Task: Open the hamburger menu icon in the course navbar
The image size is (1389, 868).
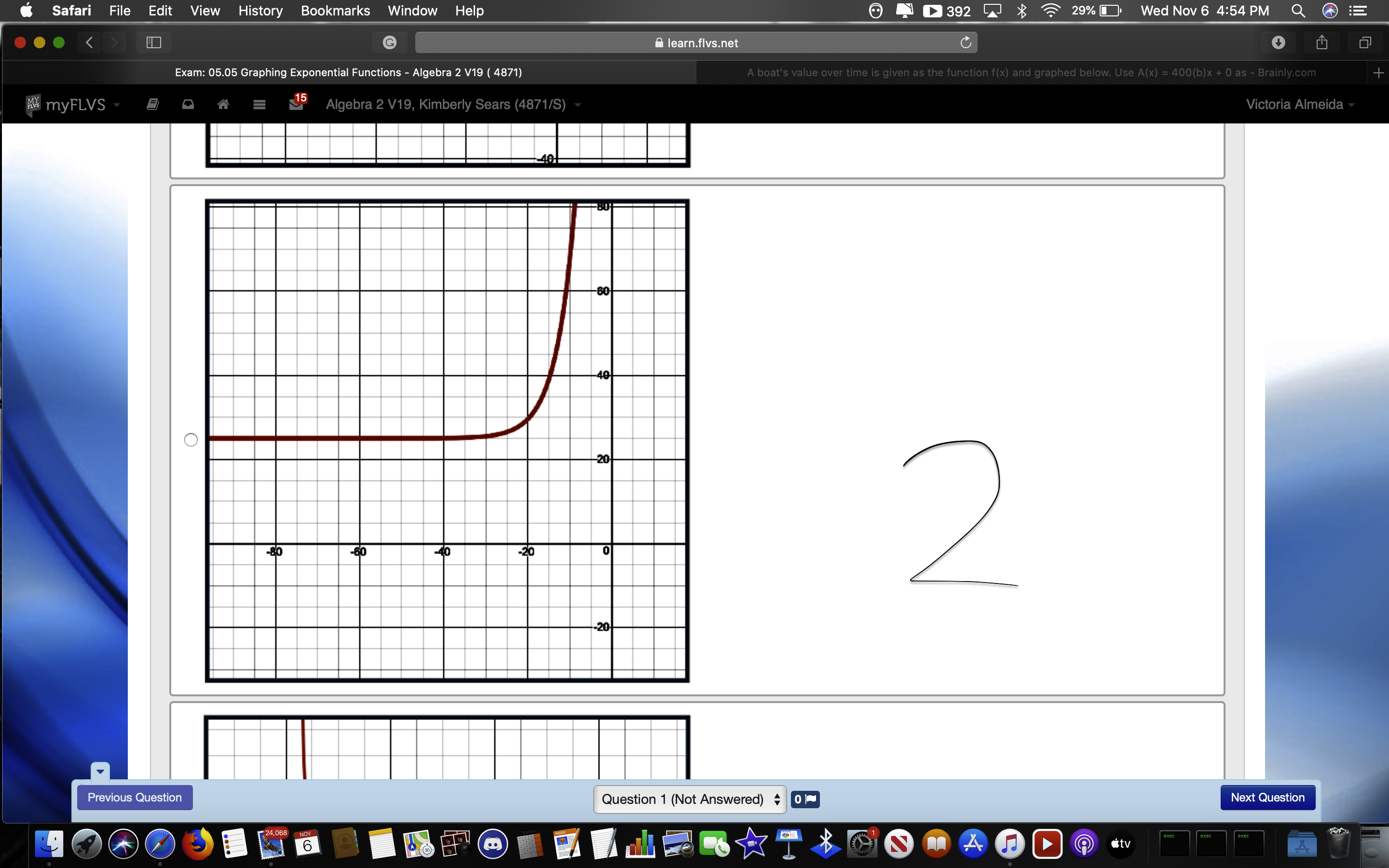Action: point(259,105)
